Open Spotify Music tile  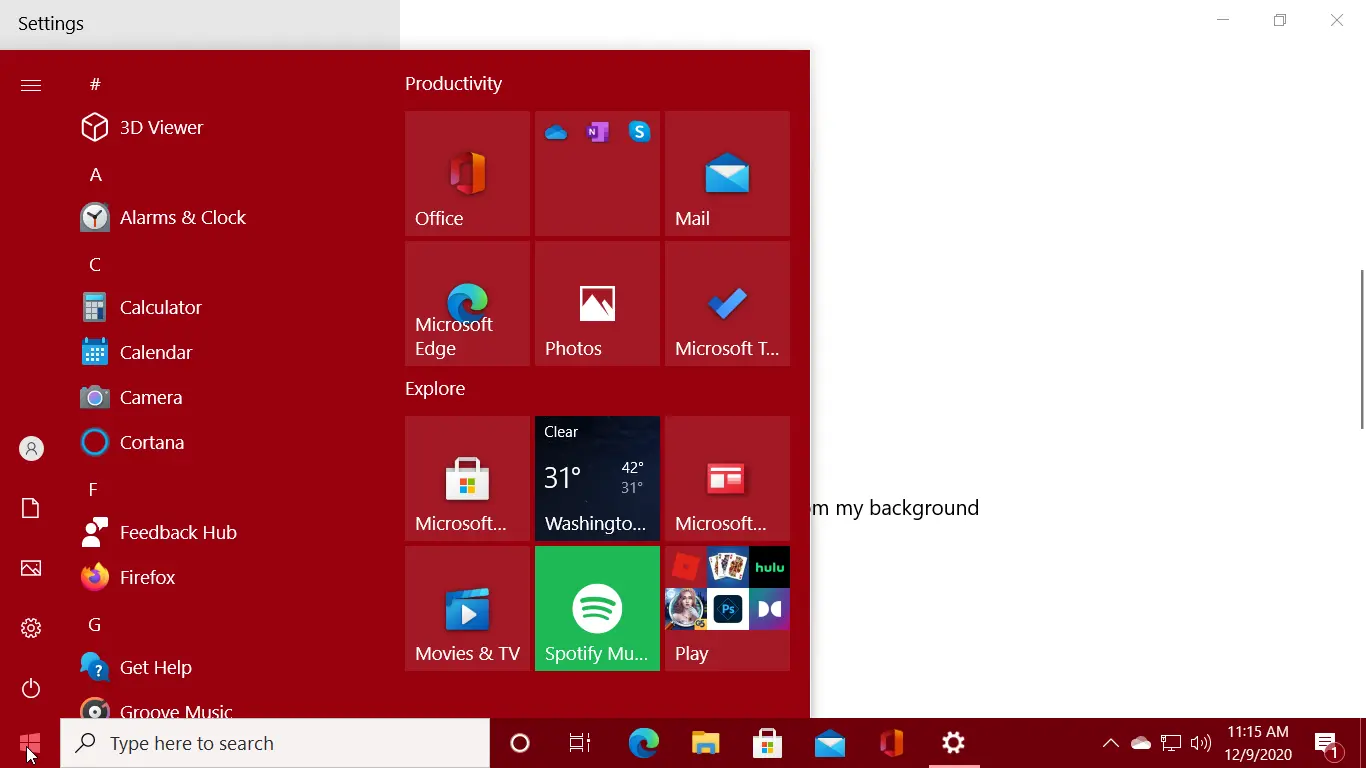click(597, 608)
